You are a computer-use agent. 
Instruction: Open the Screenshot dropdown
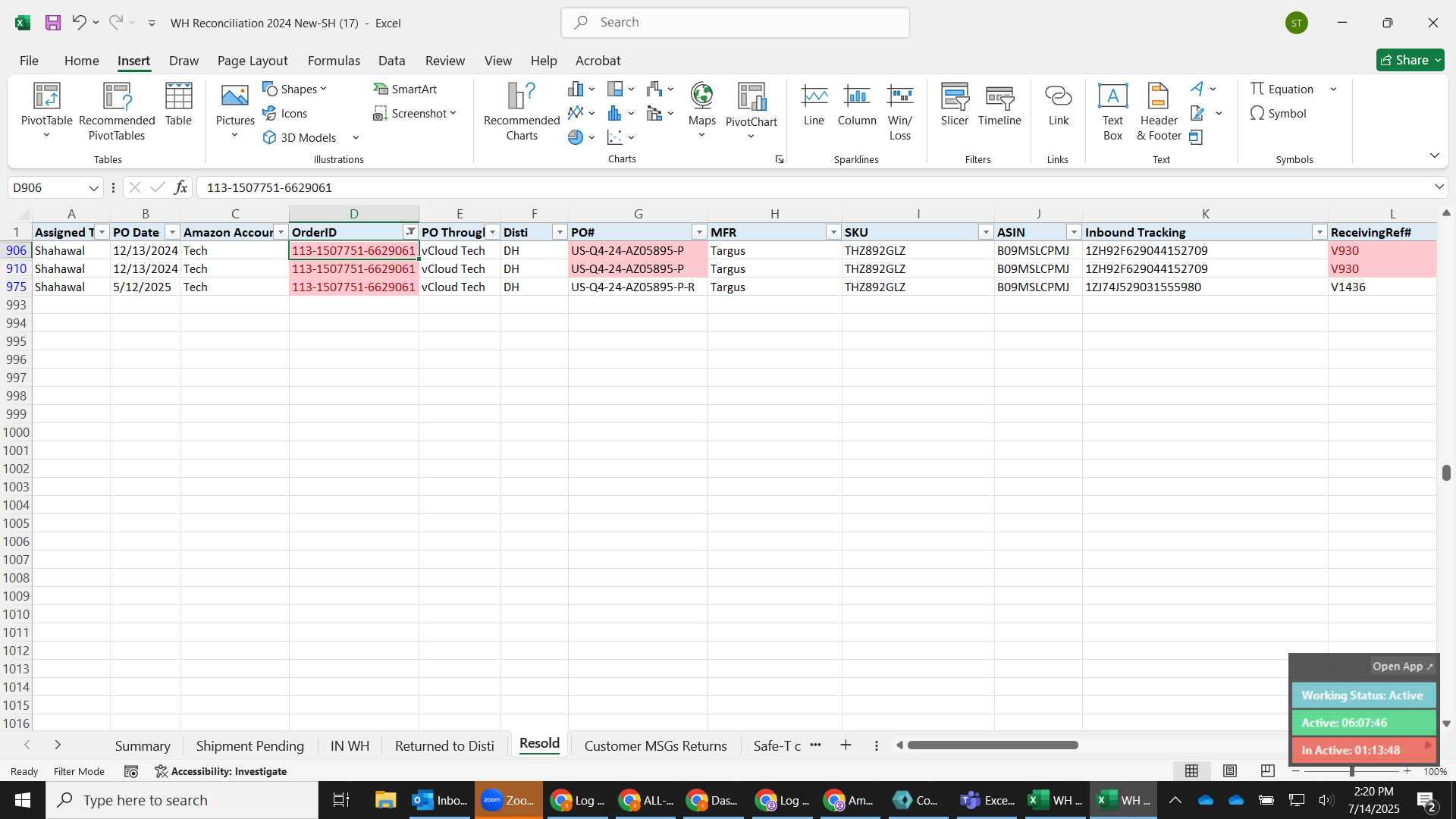pos(415,113)
